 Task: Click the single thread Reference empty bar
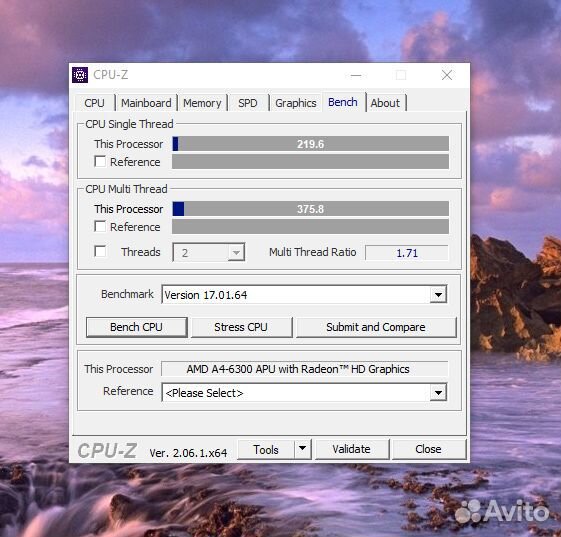click(x=311, y=162)
